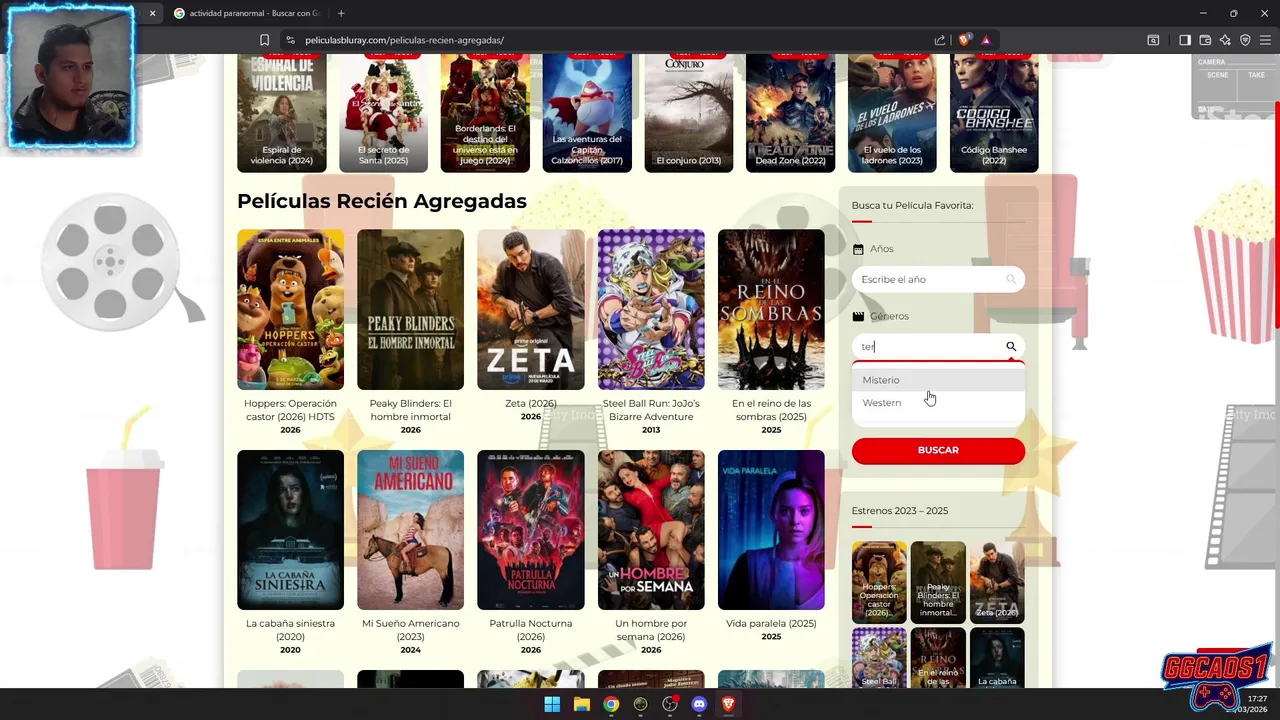Open Mi Sueño Americano poster
The height and width of the screenshot is (720, 1280).
[x=410, y=529]
